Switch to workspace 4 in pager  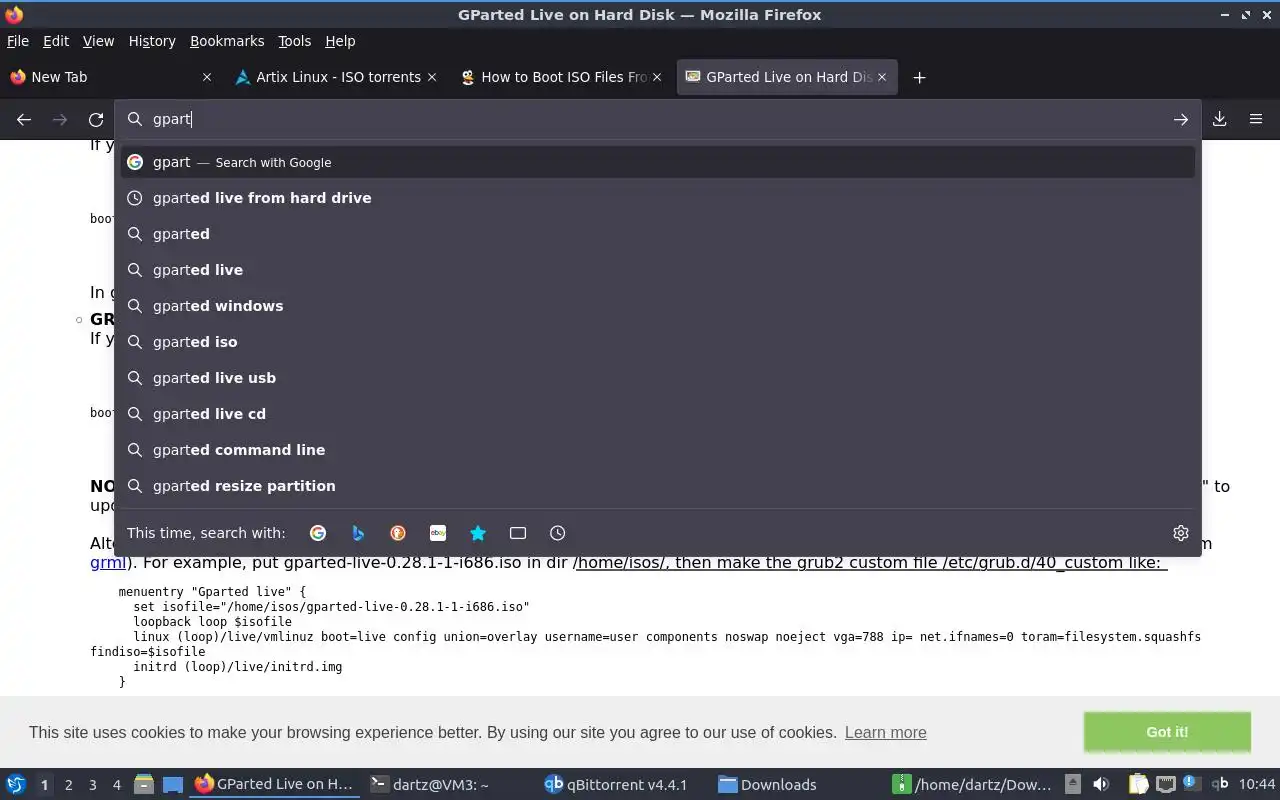pyautogui.click(x=116, y=785)
